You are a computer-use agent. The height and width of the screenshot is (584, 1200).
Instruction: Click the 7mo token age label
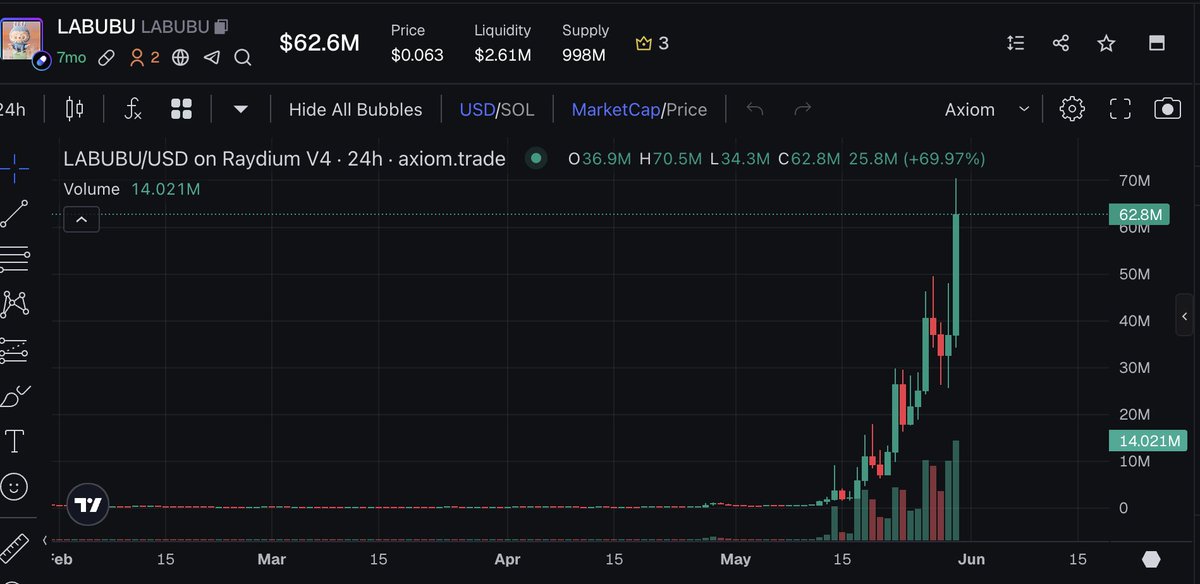[72, 58]
